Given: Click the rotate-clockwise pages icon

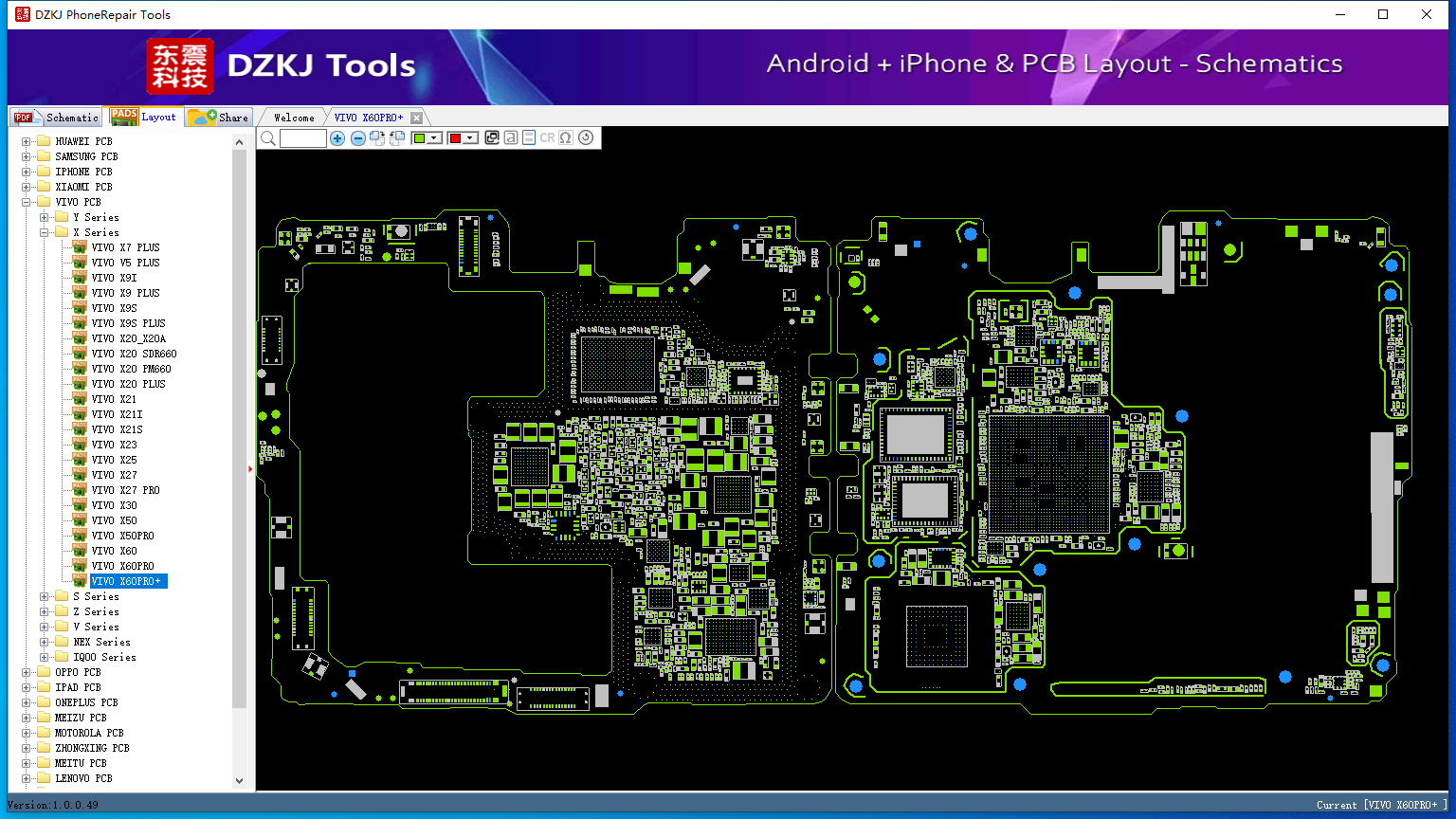Looking at the screenshot, I should pyautogui.click(x=377, y=138).
